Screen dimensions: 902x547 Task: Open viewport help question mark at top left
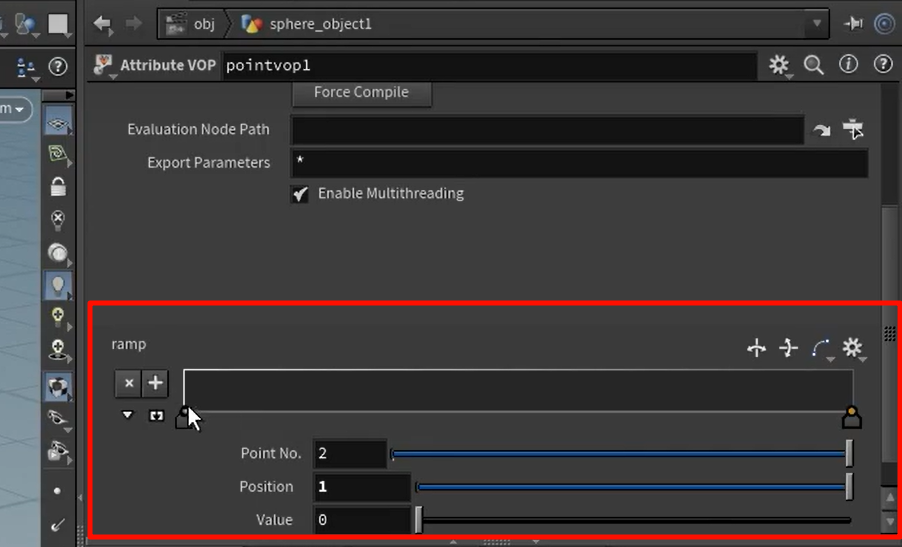point(57,67)
